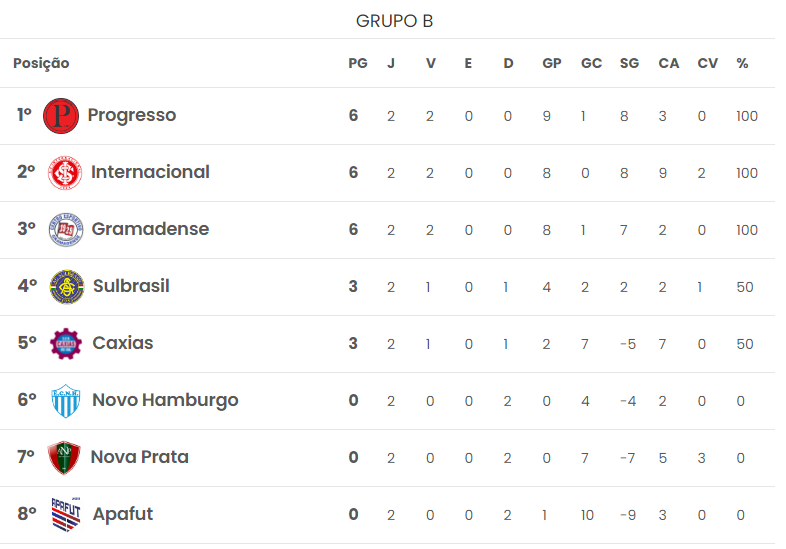Screen dimensions: 786x549
Task: Click the Caxias gear-shaped logo
Action: click(66, 344)
